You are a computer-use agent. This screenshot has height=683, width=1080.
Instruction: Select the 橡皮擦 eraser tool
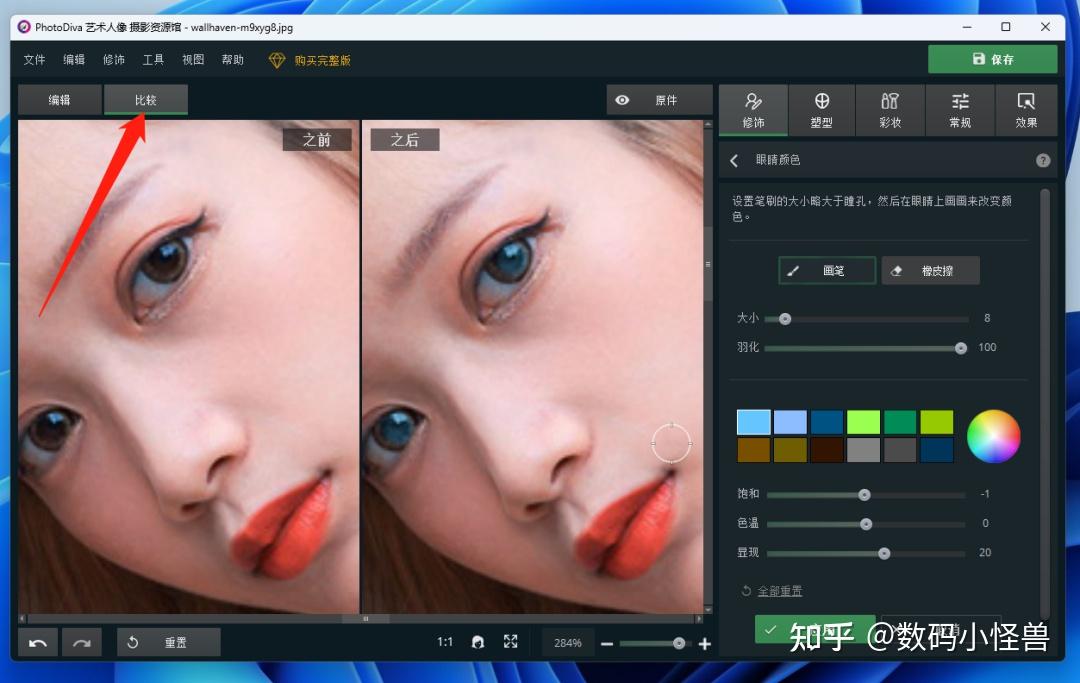coord(931,271)
